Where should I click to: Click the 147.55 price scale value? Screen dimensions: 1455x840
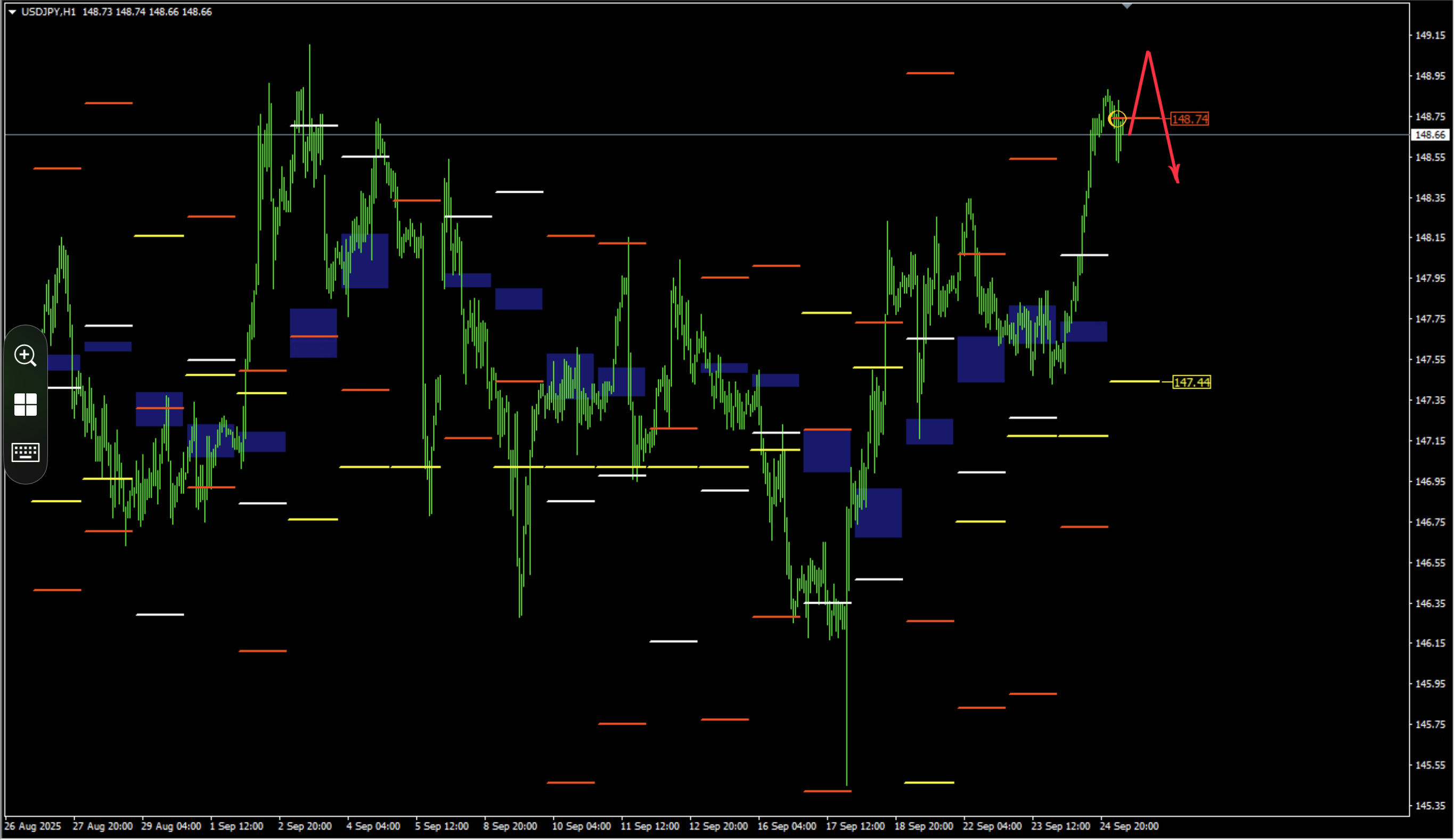point(1430,359)
